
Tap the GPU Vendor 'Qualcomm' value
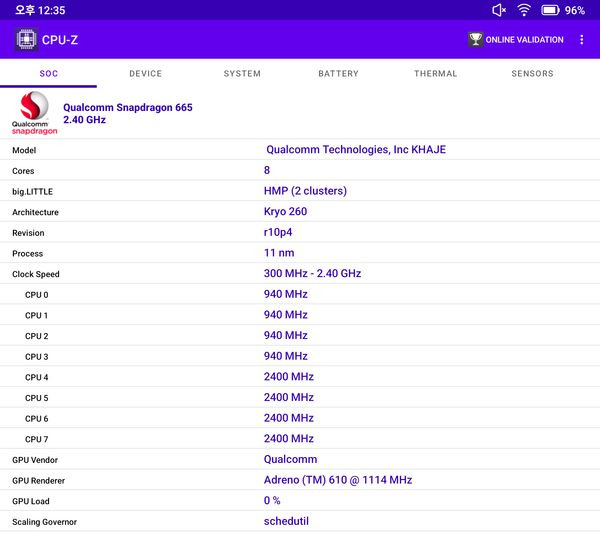290,459
